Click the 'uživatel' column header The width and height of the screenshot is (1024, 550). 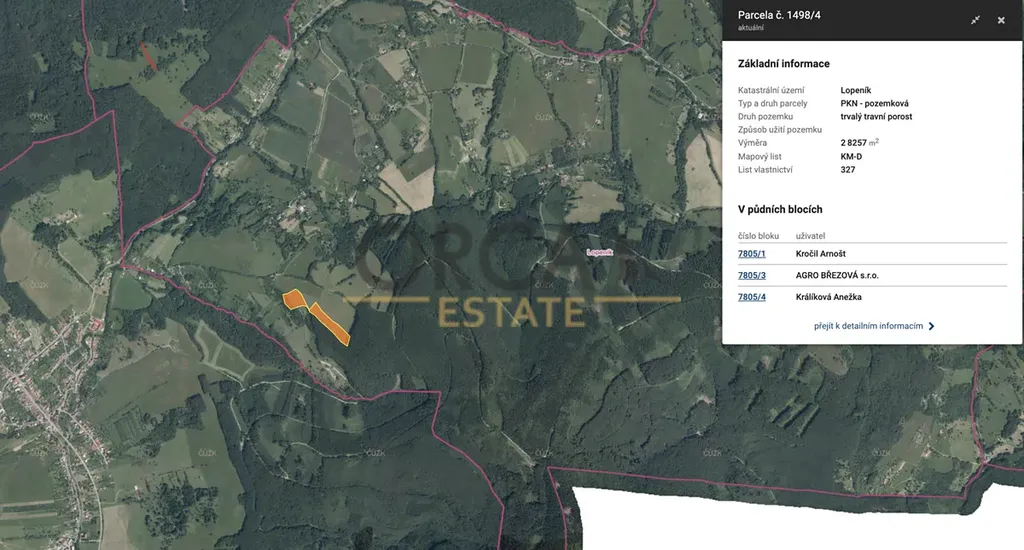tap(810, 235)
